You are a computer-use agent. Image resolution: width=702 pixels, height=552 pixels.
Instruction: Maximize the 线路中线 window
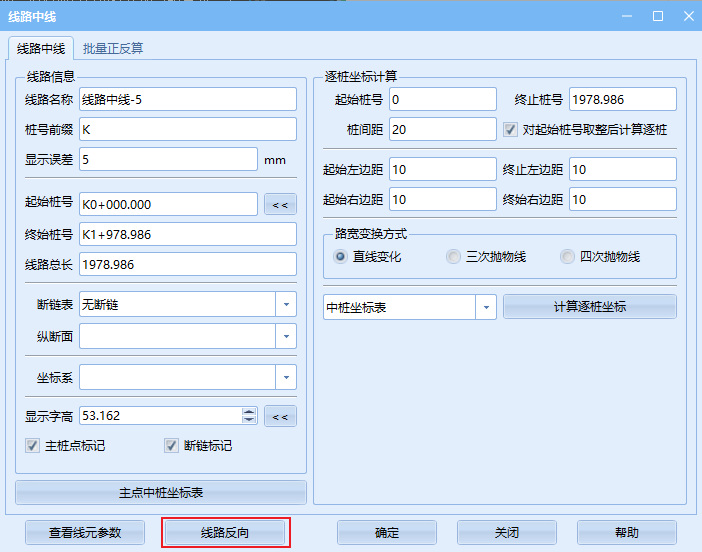(658, 17)
